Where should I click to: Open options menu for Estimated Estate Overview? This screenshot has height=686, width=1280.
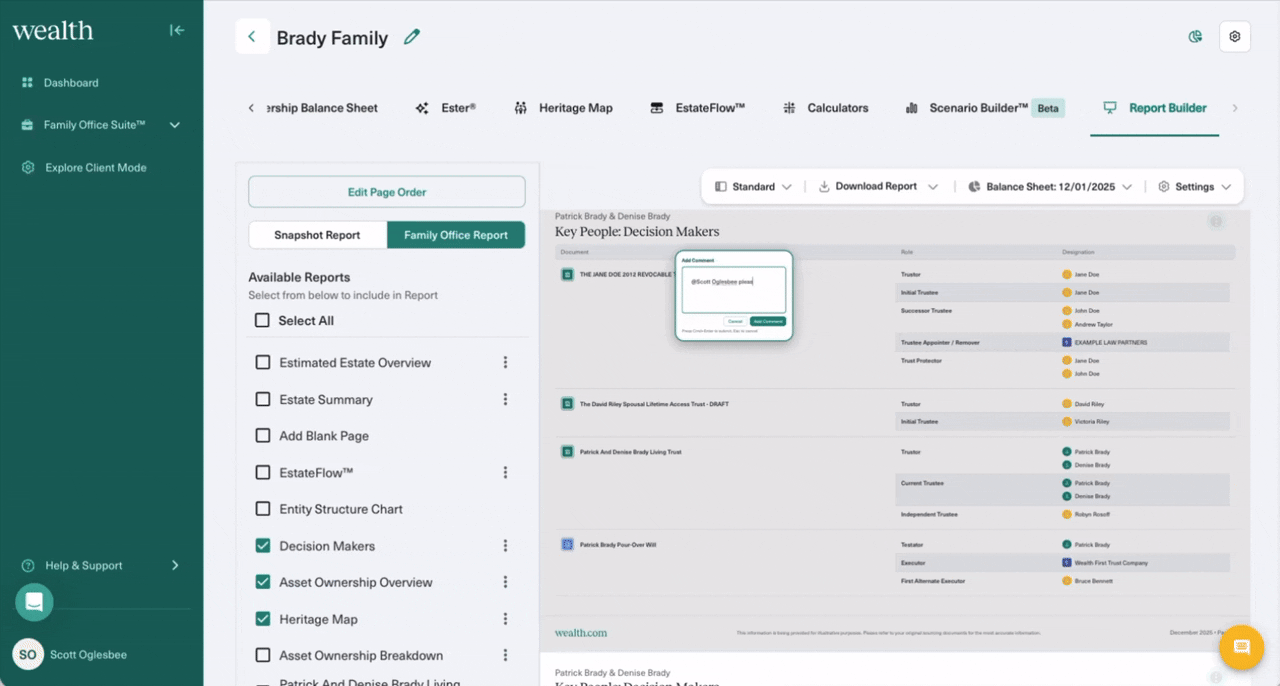click(x=505, y=363)
